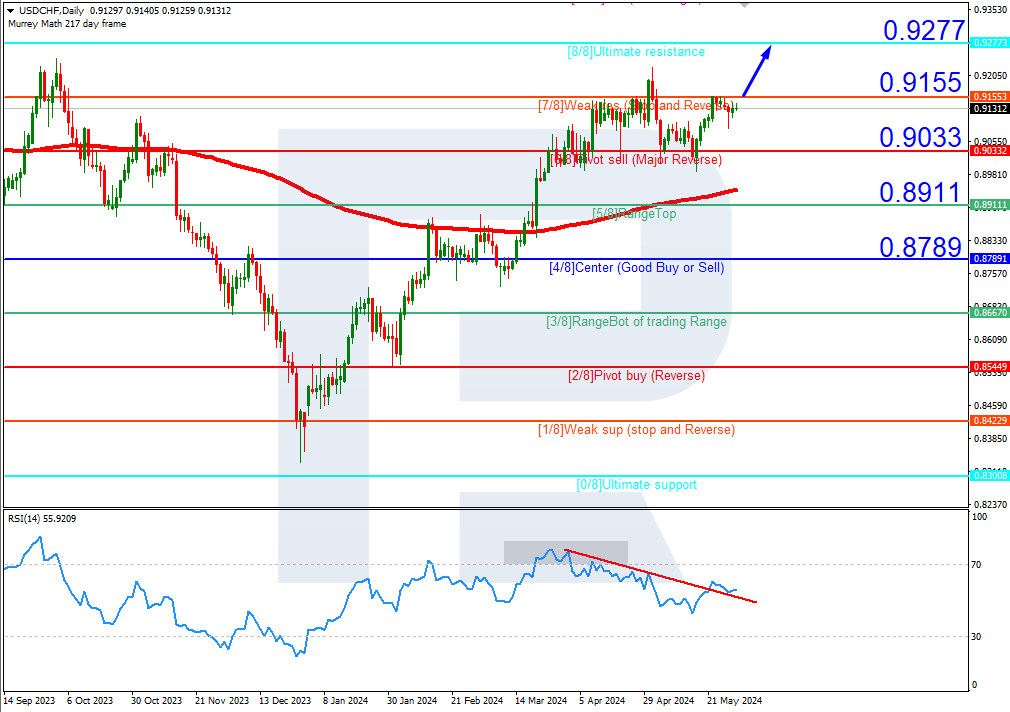Click the 0.86670 green price tag
The height and width of the screenshot is (712, 1010).
[x=989, y=313]
